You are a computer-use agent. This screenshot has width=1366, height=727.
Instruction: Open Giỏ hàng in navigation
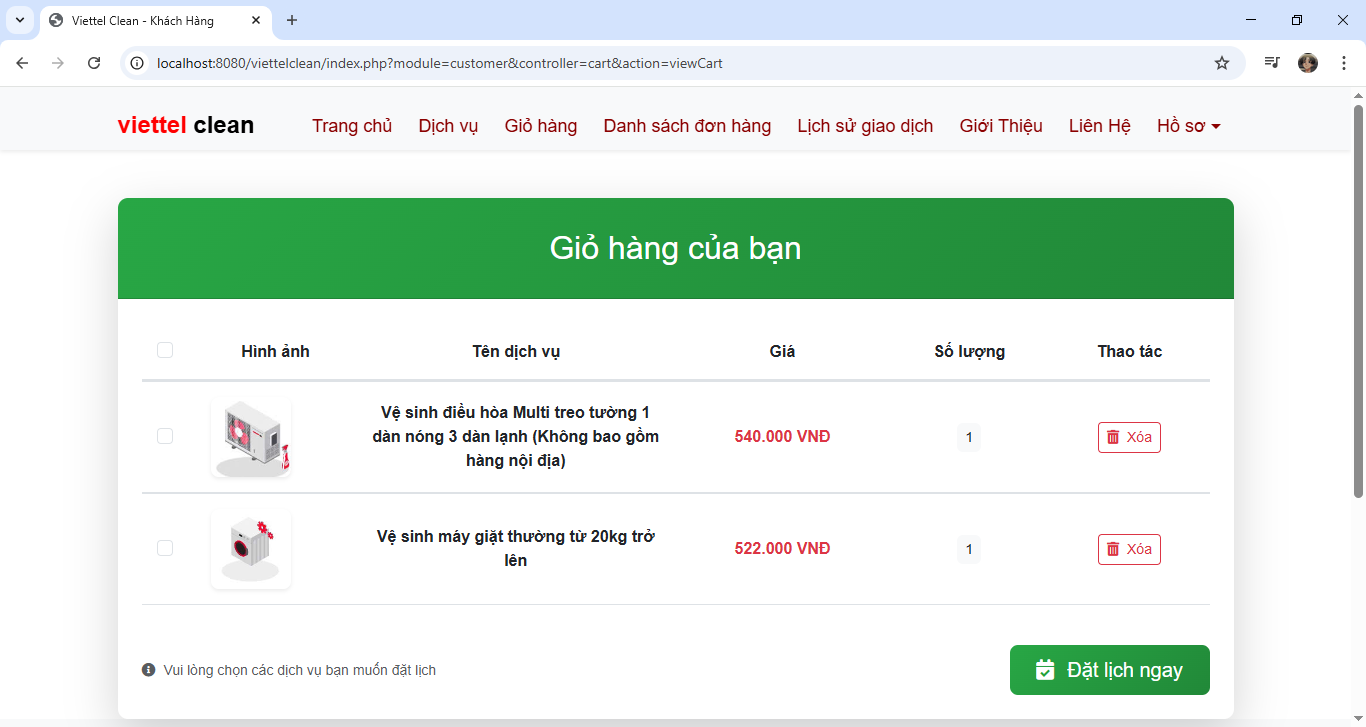(541, 126)
